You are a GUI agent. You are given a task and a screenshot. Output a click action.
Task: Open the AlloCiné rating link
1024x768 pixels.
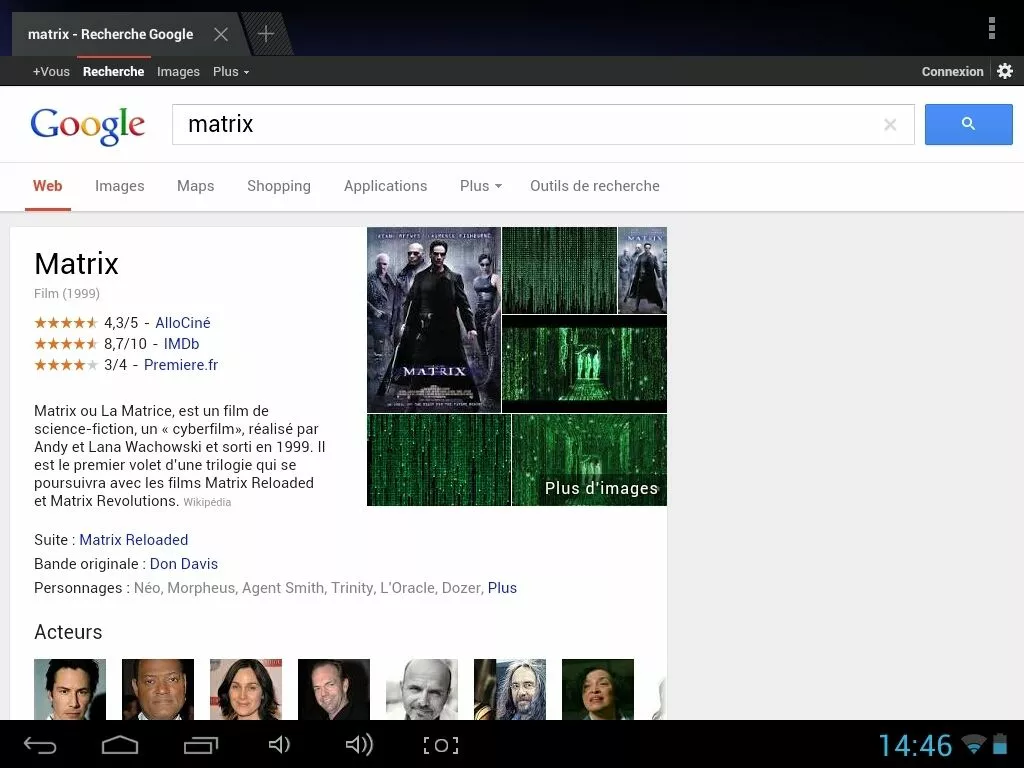pos(183,323)
